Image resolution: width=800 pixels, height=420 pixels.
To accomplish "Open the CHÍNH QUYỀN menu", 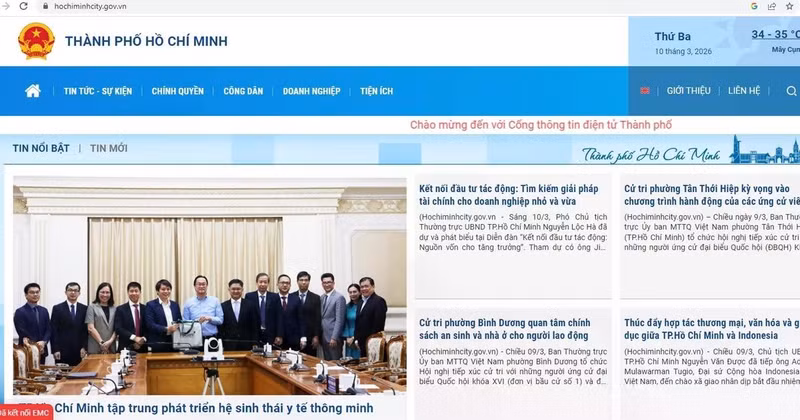I will tap(178, 91).
